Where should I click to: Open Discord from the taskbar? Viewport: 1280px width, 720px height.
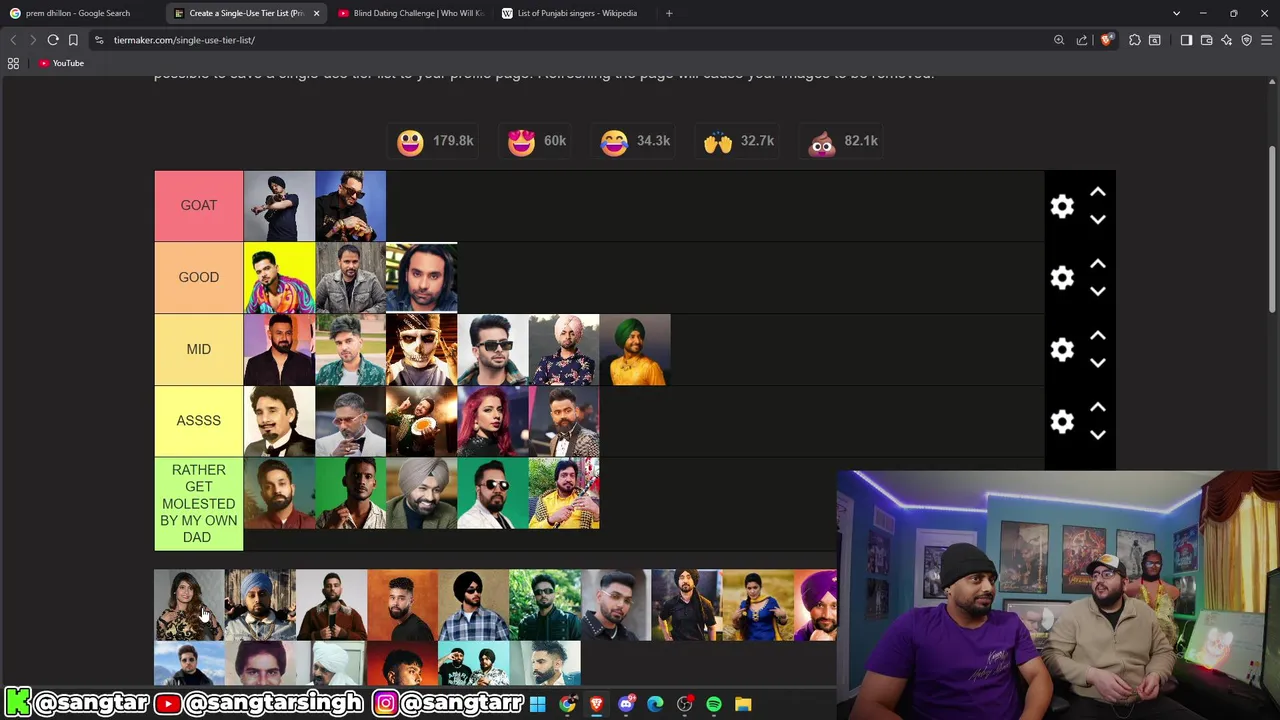click(x=626, y=704)
